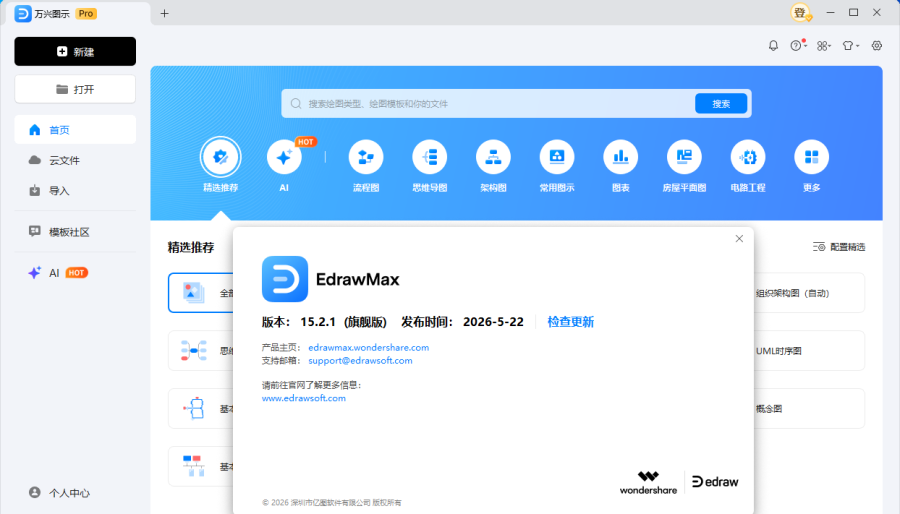Click the EdrawMax logo in dialog
The width and height of the screenshot is (900, 514).
coord(285,279)
